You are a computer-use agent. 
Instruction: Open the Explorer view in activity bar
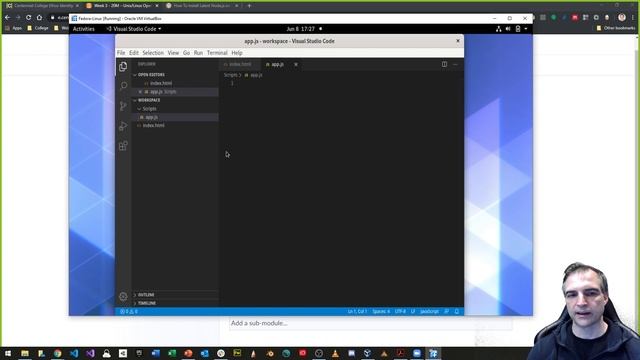(x=123, y=67)
